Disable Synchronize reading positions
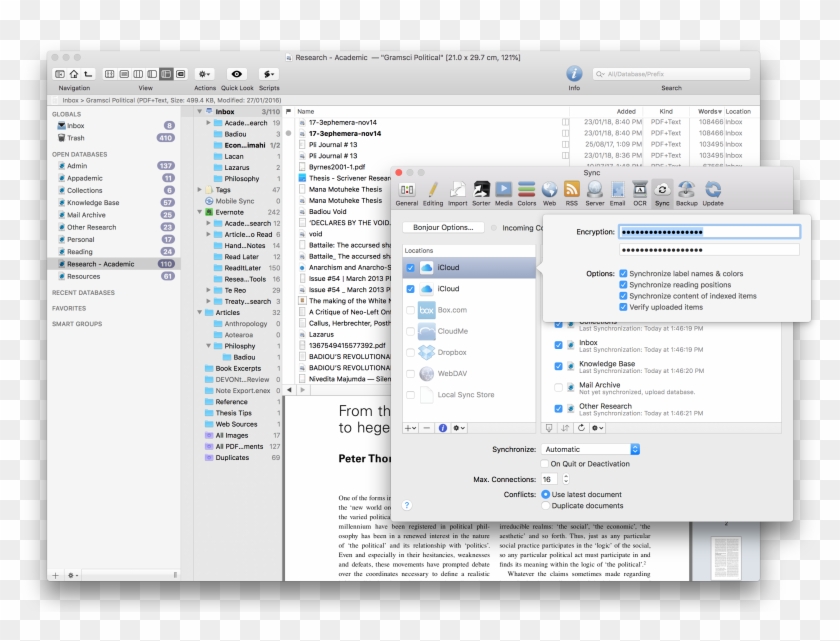 [x=623, y=284]
